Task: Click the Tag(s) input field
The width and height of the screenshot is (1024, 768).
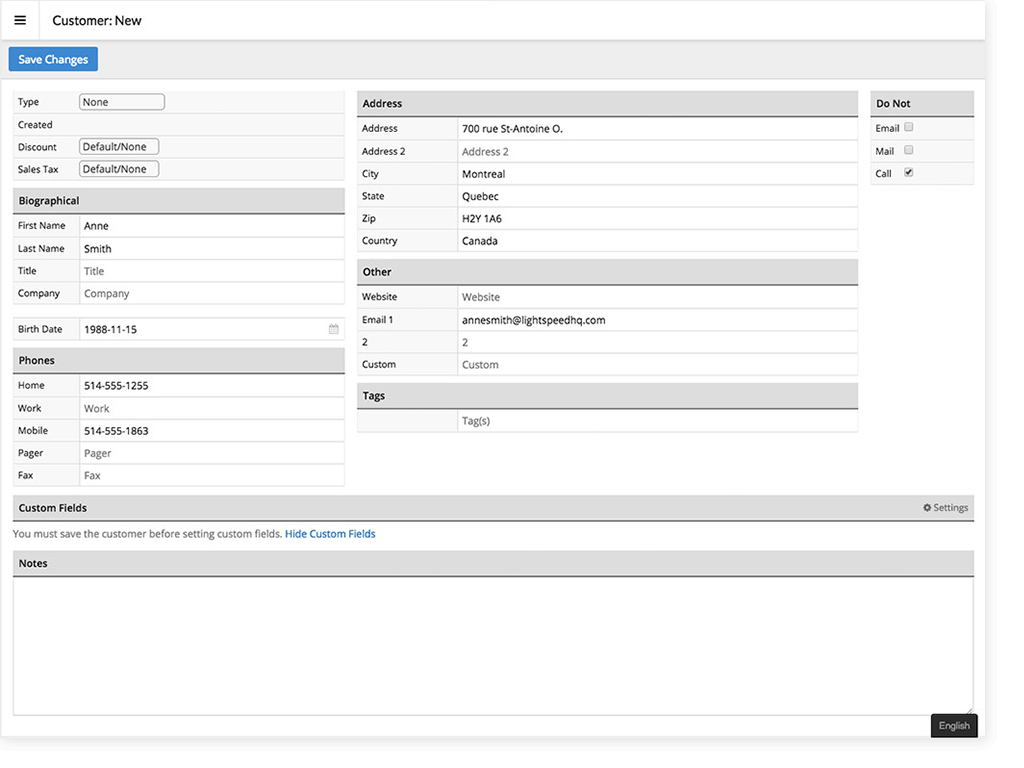Action: coord(658,421)
